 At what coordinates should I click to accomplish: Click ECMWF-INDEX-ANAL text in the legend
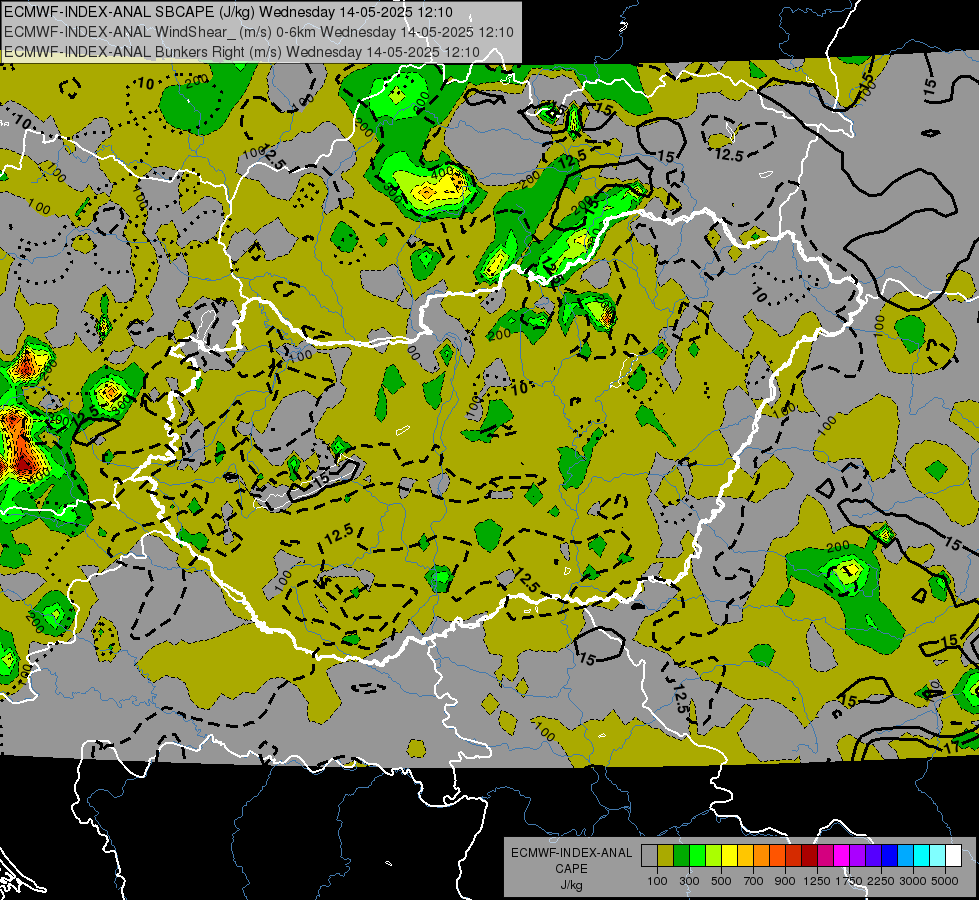click(571, 853)
